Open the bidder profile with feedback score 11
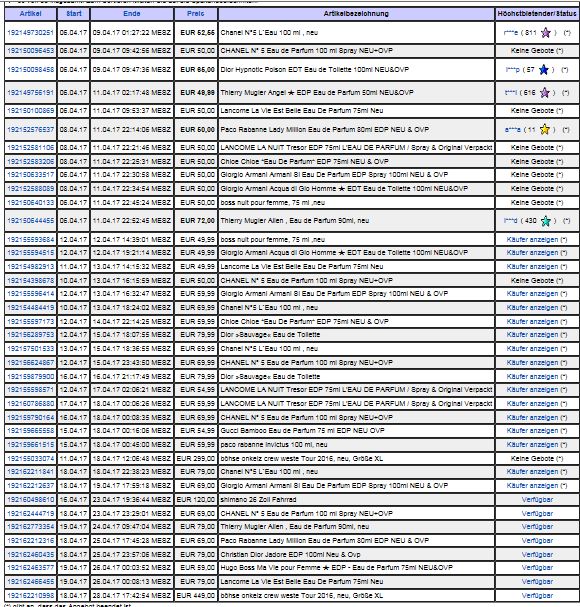The height and width of the screenshot is (607, 580). 513,130
